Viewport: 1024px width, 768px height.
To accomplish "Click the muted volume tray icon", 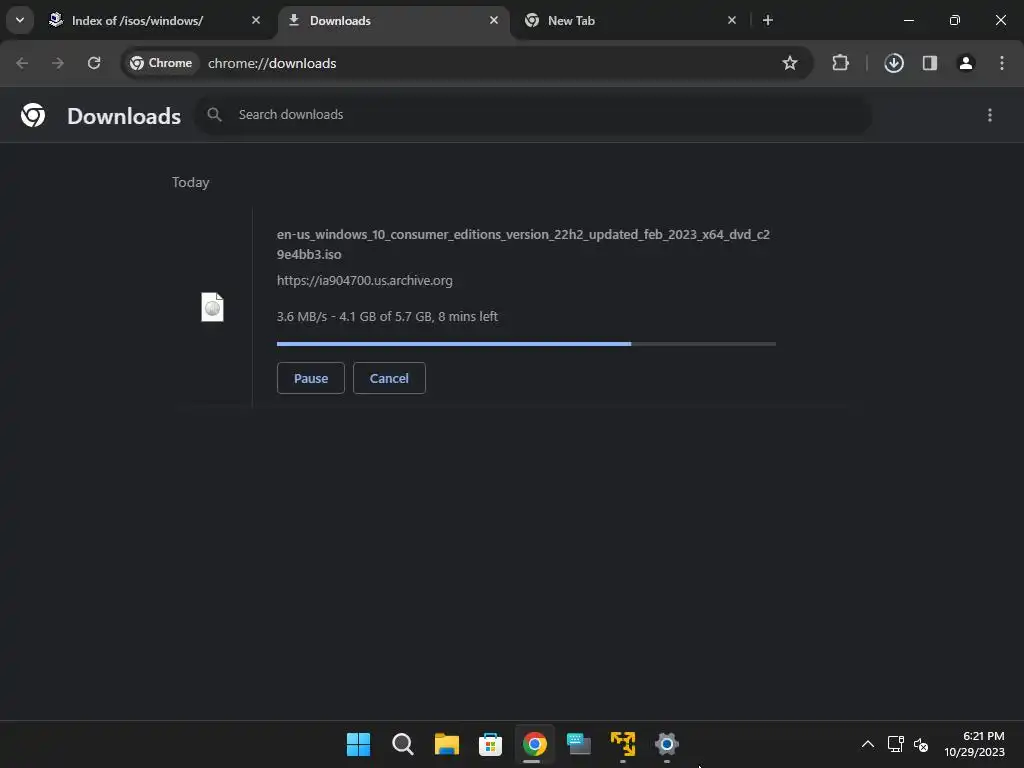I will 921,744.
